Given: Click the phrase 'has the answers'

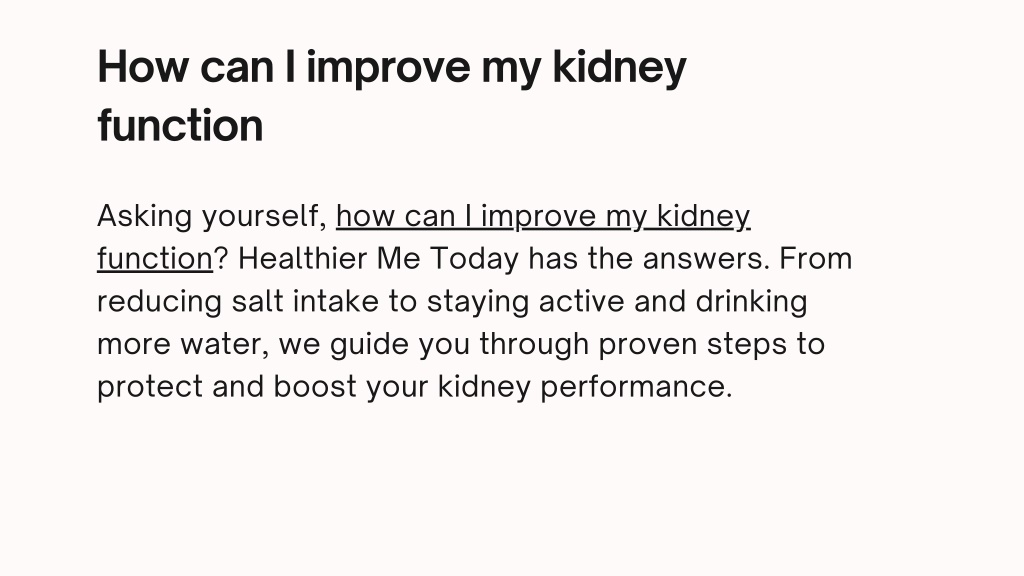Looking at the screenshot, I should (x=645, y=259).
